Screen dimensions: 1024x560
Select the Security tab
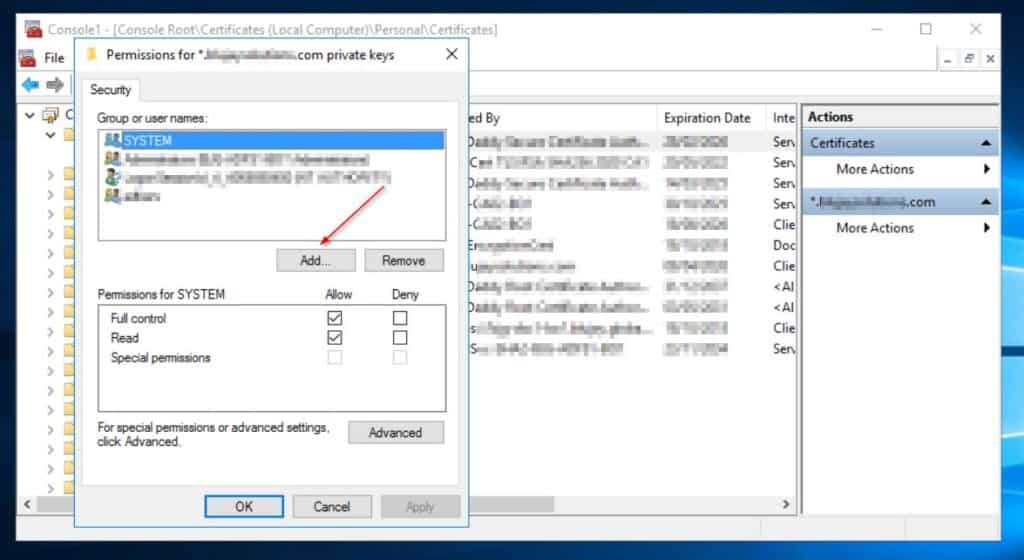[110, 90]
